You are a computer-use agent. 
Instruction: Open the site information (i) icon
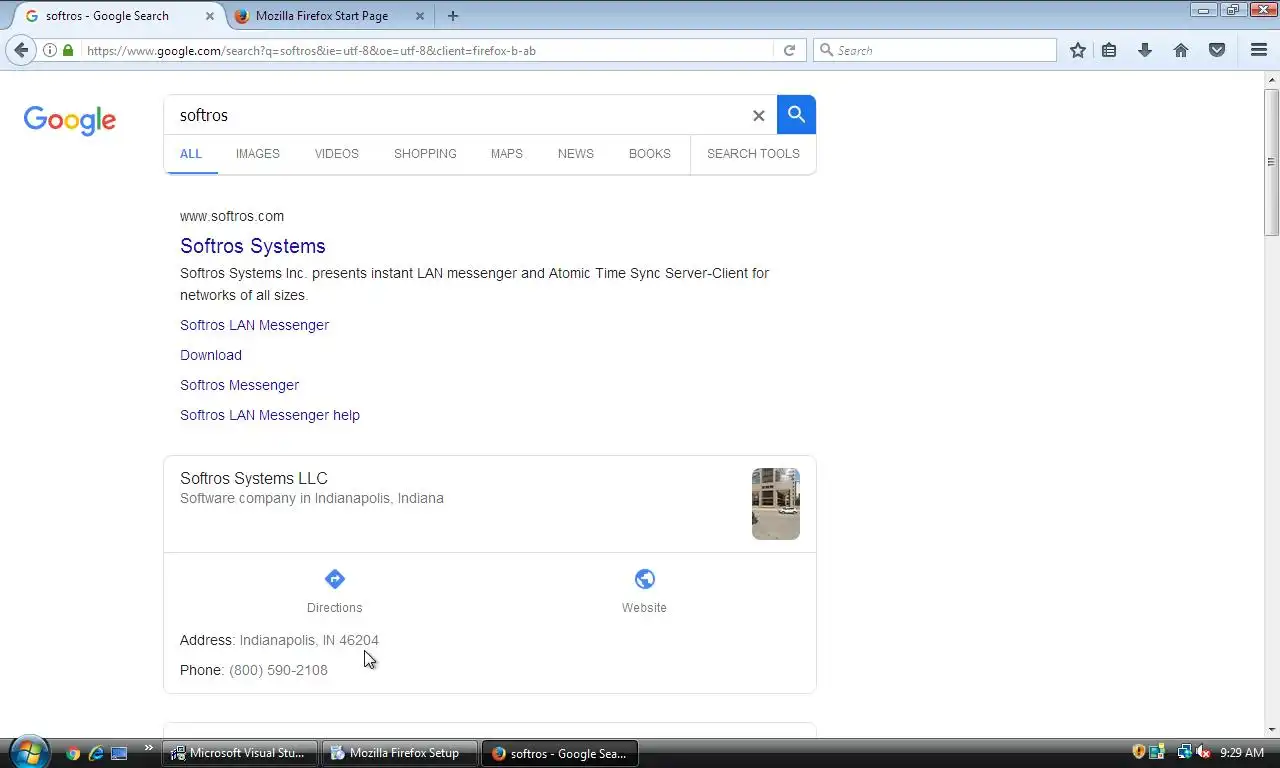[x=49, y=50]
